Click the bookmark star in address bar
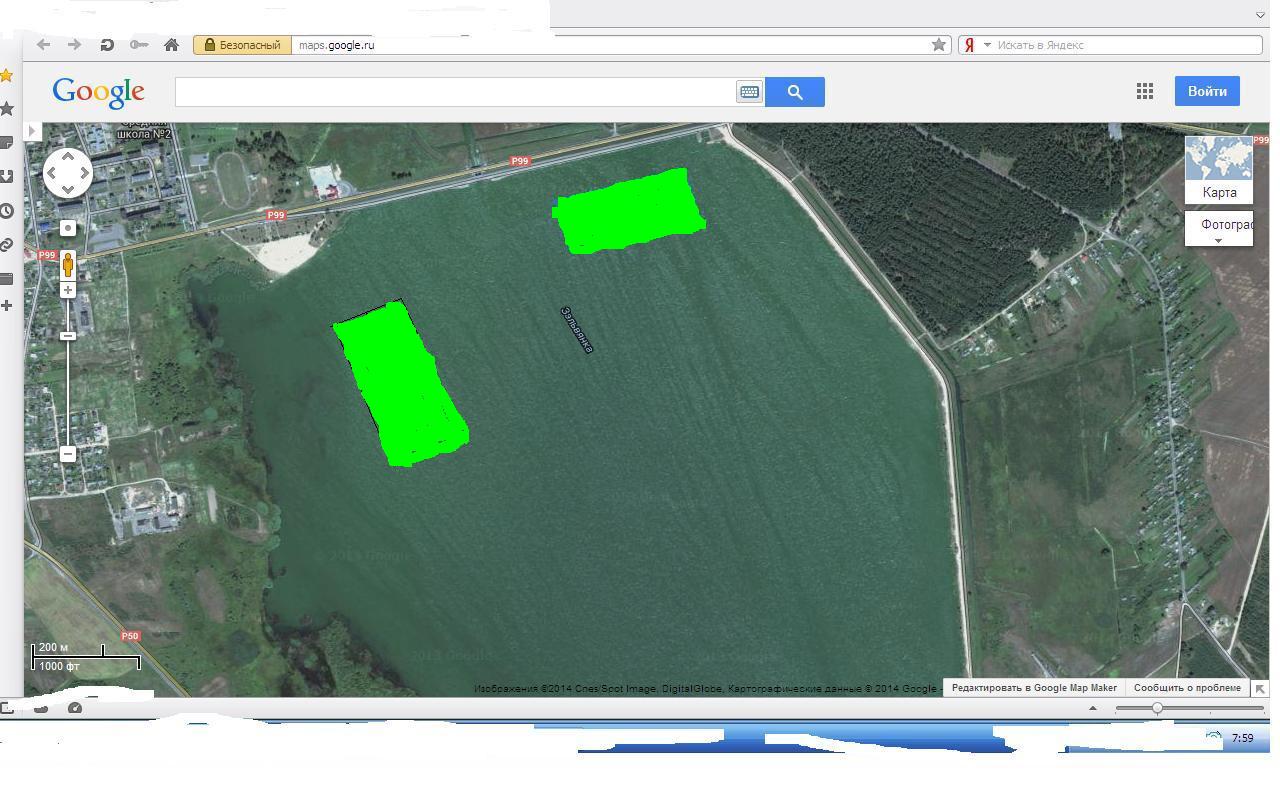Screen dimensions: 1280x800 tap(938, 45)
